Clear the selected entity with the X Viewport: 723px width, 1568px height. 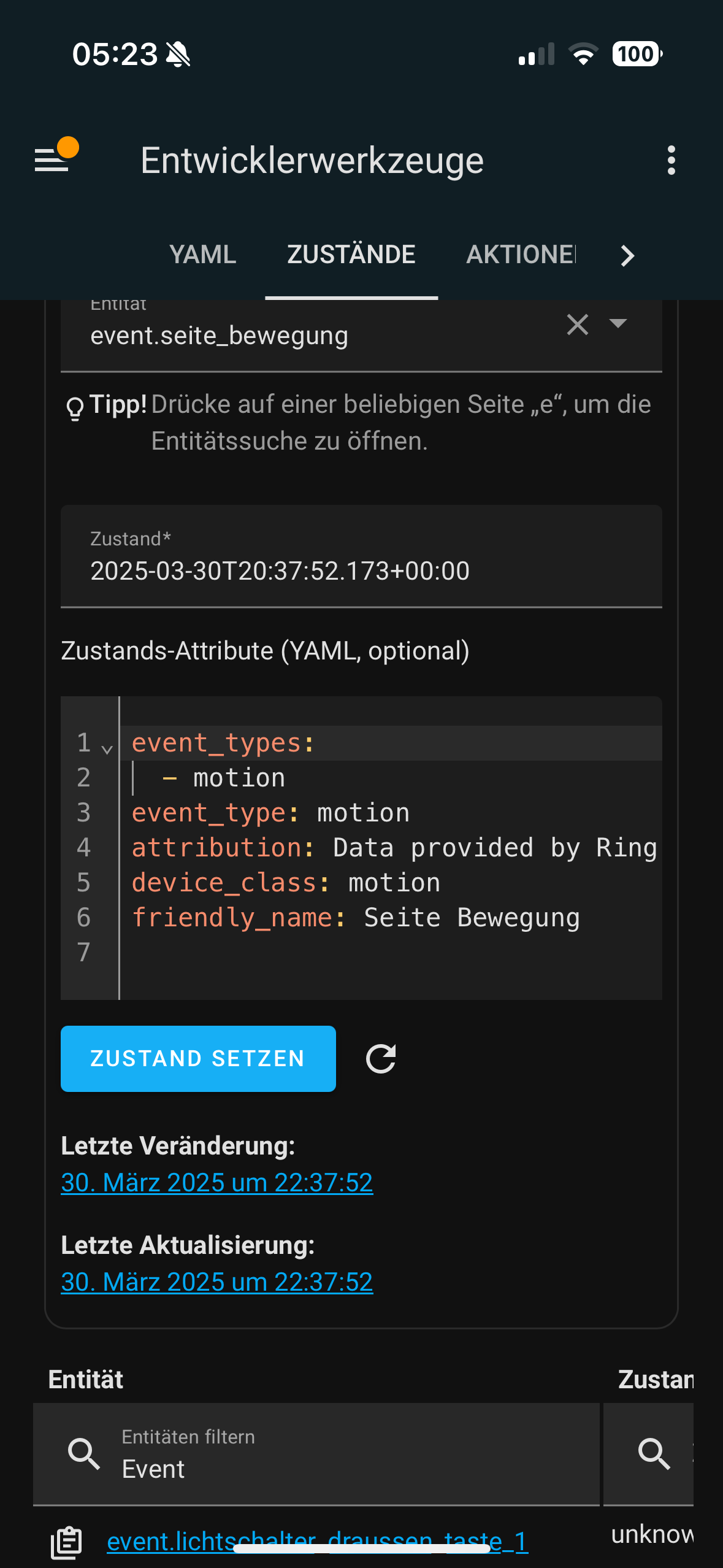pyautogui.click(x=578, y=324)
